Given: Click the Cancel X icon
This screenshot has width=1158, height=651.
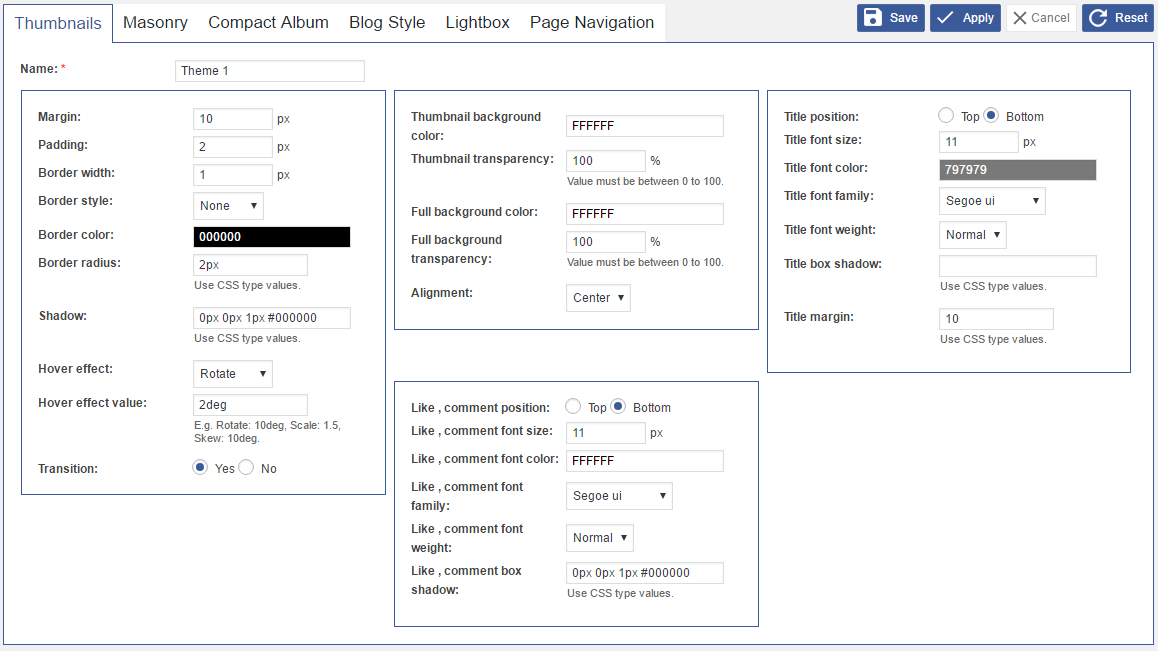Looking at the screenshot, I should (1020, 18).
